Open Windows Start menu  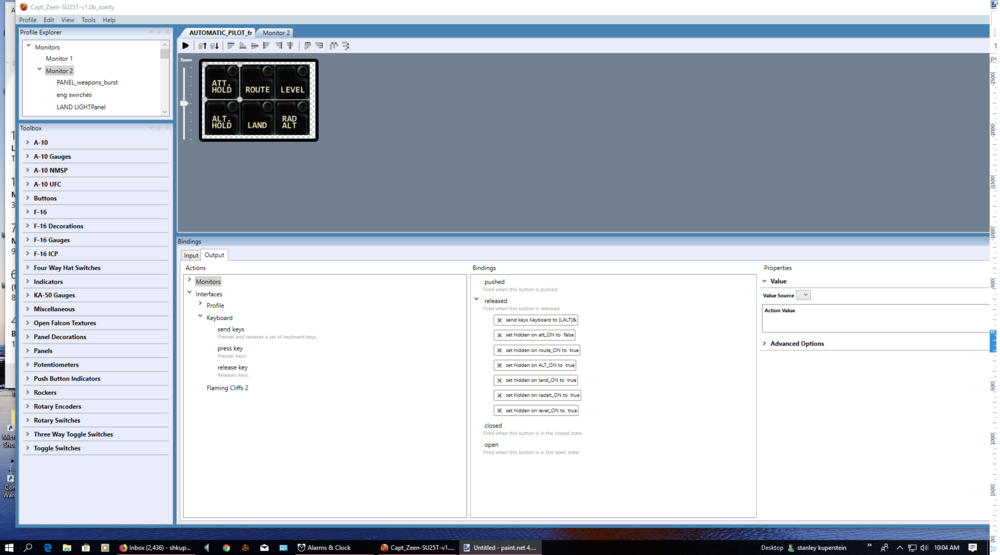click(x=9, y=547)
